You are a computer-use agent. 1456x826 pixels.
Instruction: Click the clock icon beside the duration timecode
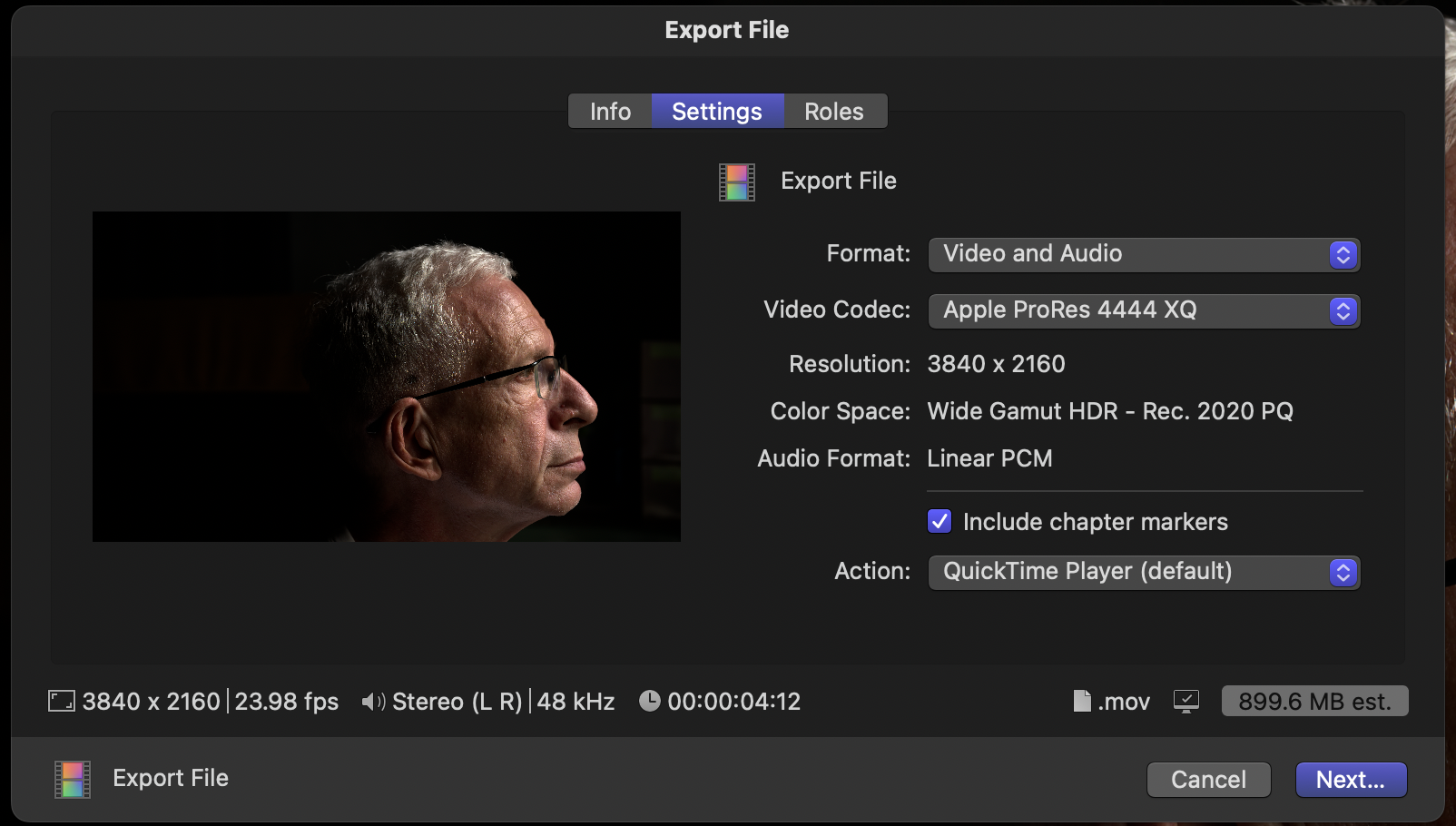coord(649,701)
